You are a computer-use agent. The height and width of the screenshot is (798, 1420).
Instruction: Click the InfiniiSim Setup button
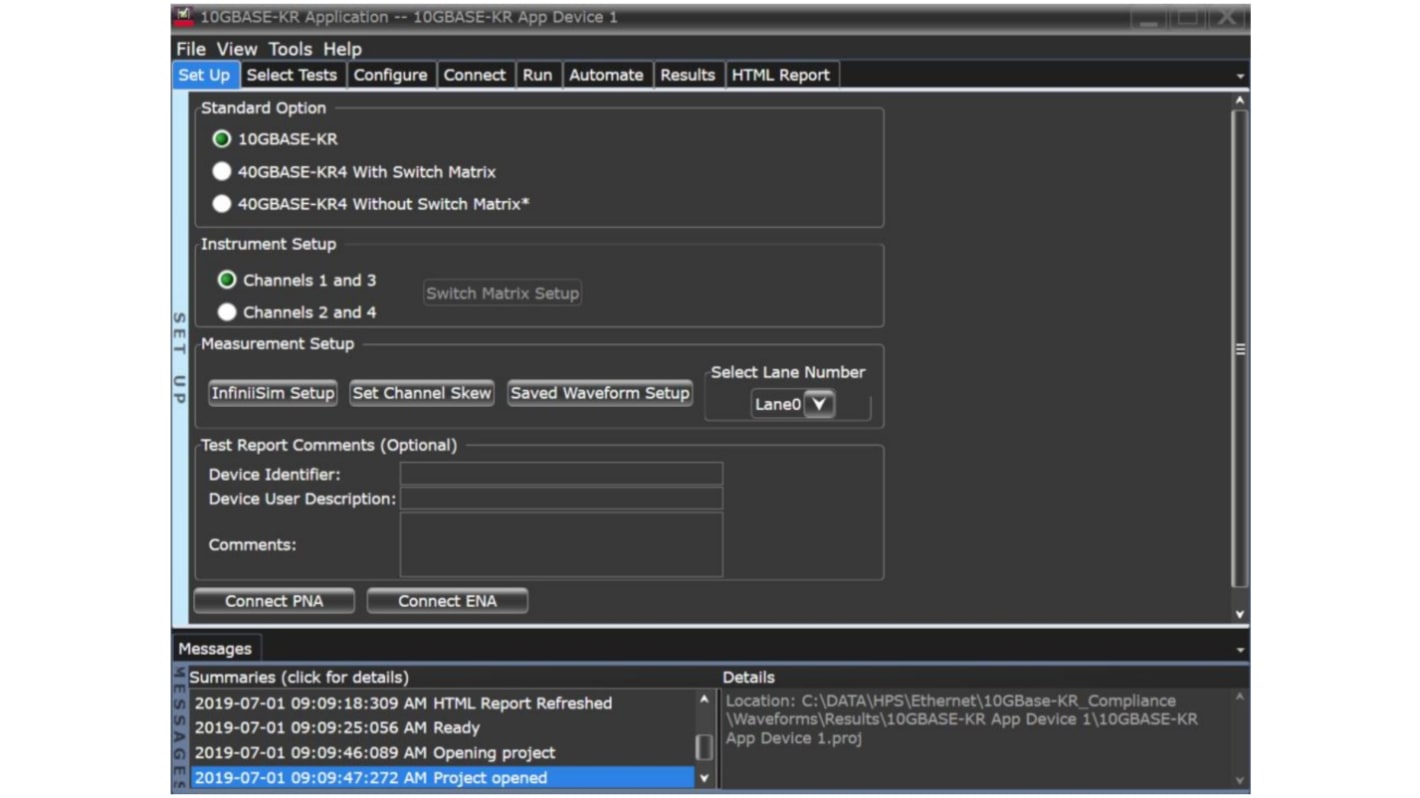coord(273,393)
